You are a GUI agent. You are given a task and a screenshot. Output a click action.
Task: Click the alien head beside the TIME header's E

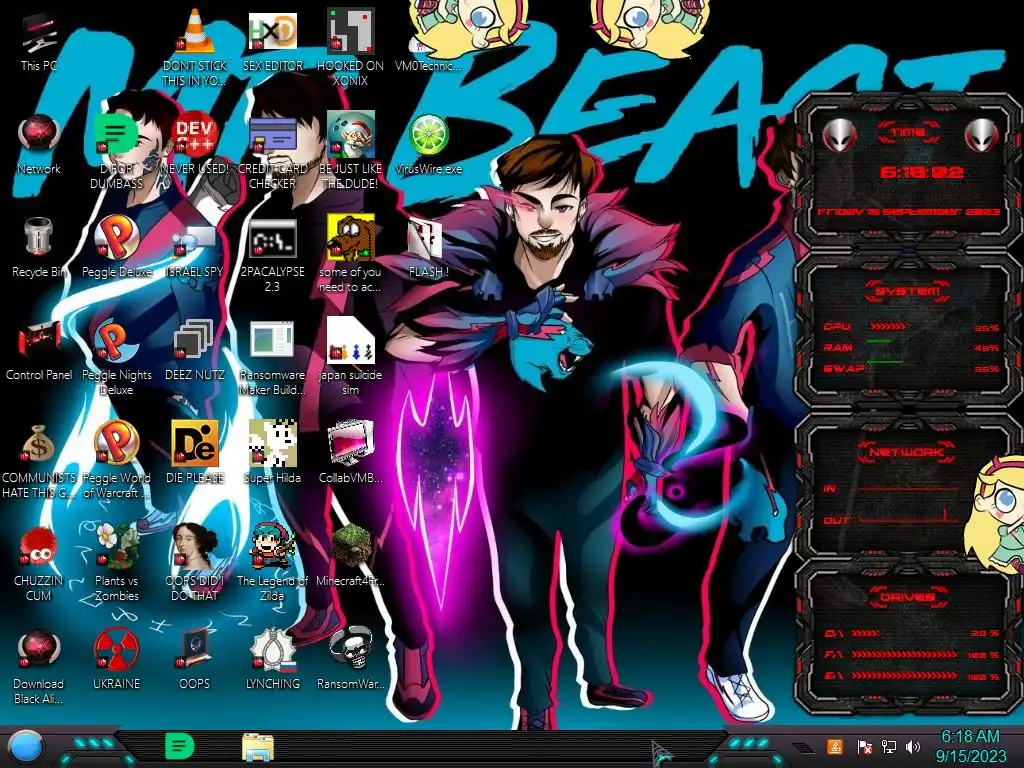[982, 135]
